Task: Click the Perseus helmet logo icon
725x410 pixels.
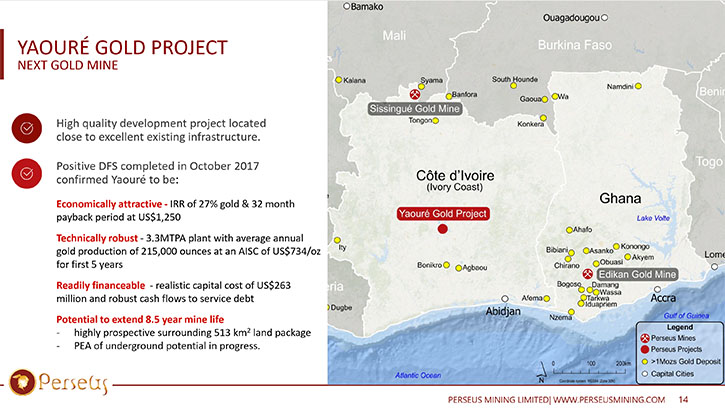Action: (22, 382)
